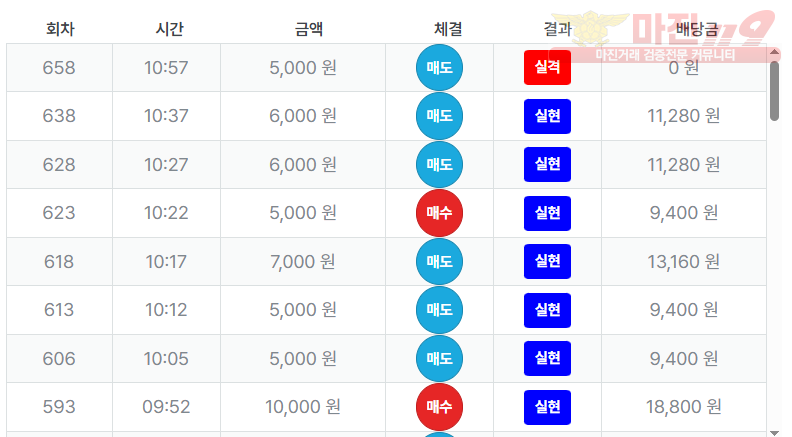Select the 10:12 time cell in round 613

tap(166, 310)
